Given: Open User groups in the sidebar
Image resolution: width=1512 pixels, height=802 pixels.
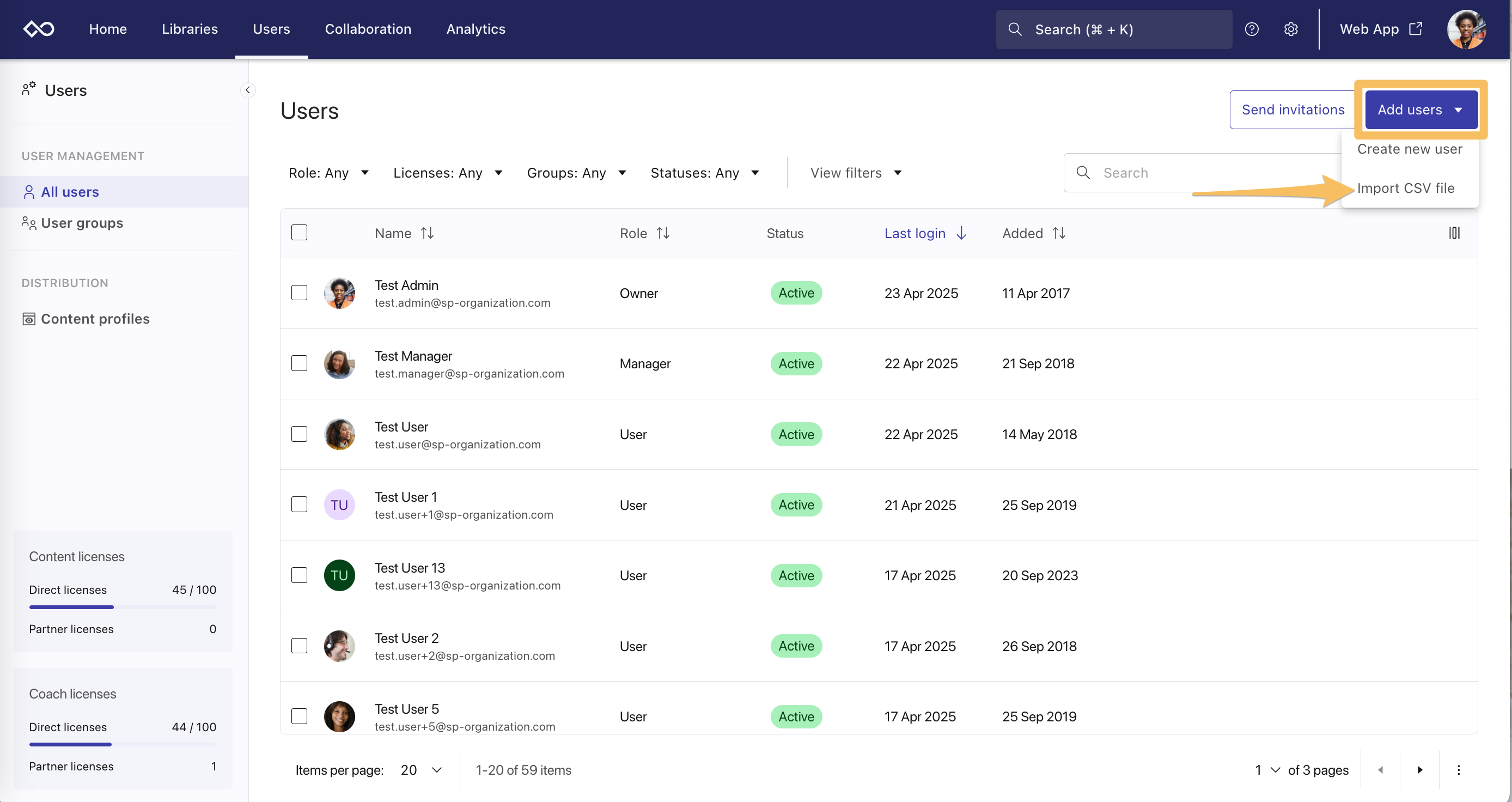Looking at the screenshot, I should [82, 223].
